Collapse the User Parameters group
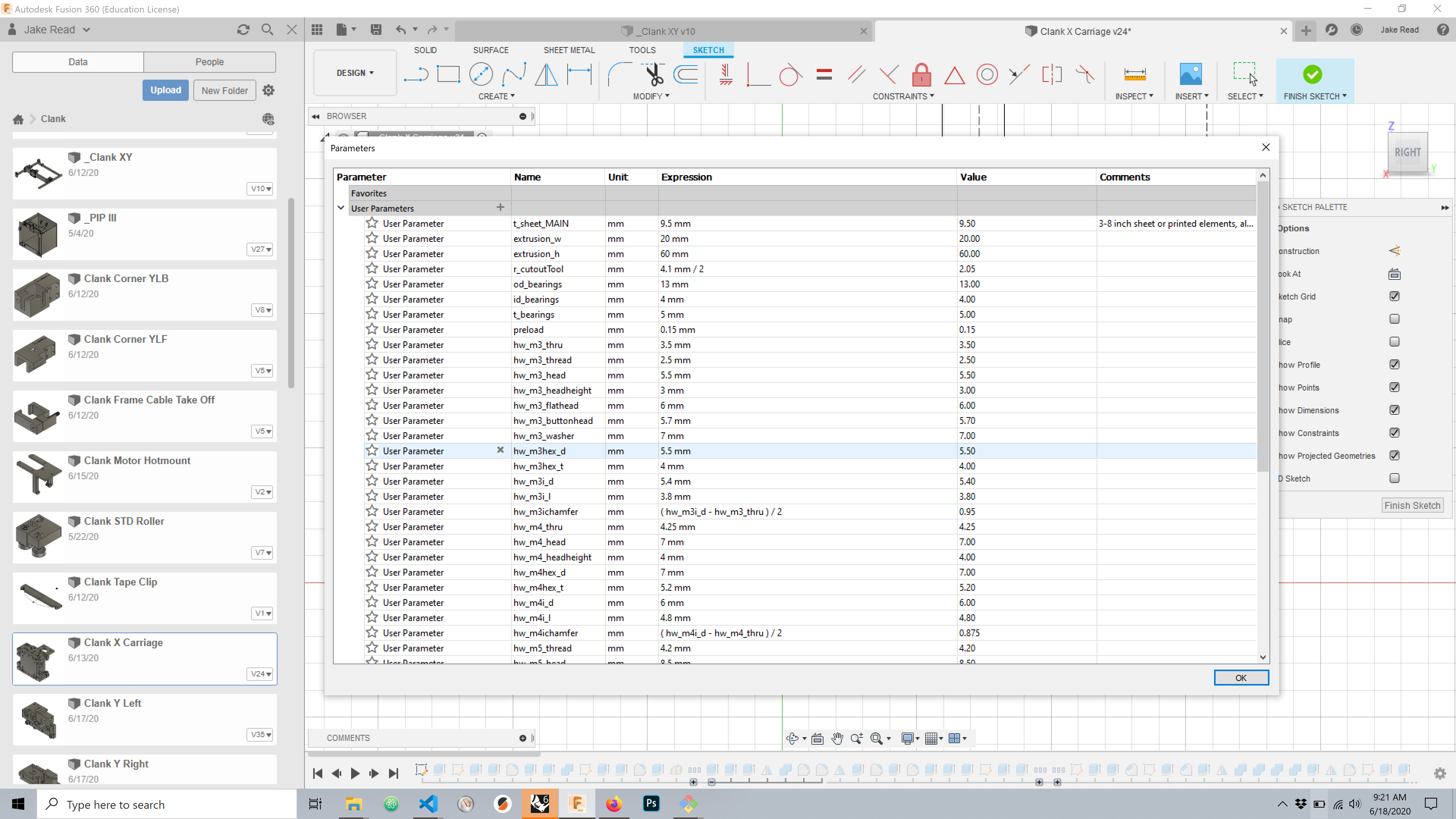The image size is (1456, 819). pyautogui.click(x=341, y=208)
